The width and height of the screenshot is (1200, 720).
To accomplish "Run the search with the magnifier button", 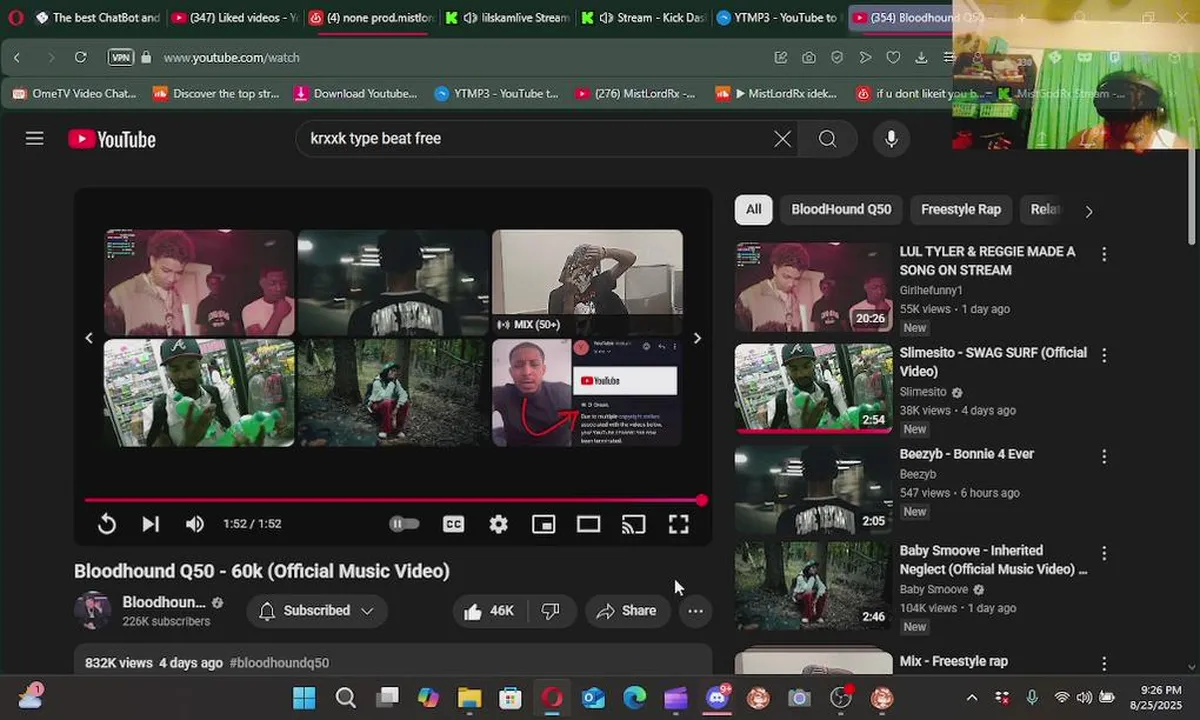I will coord(827,139).
